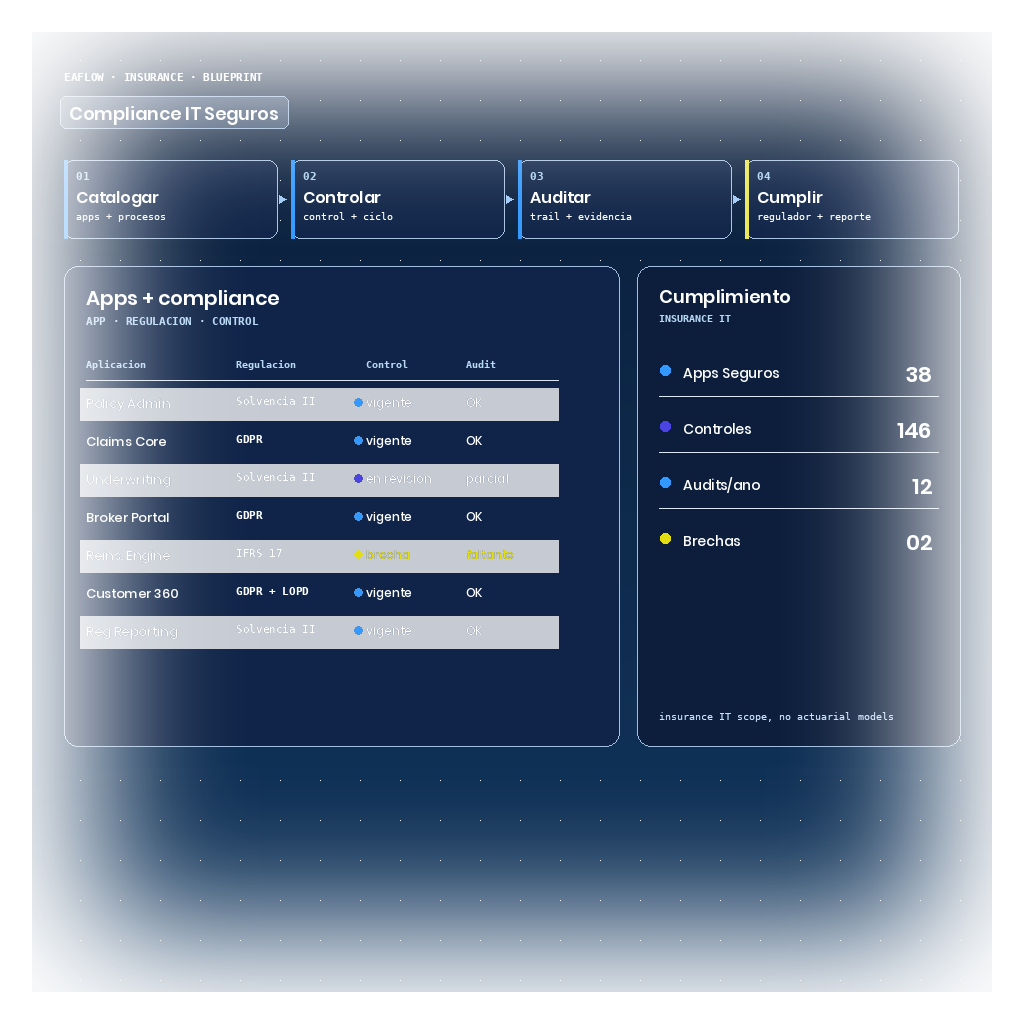This screenshot has width=1024, height=1024.
Task: Open the 03 Auditar step card
Action: point(625,199)
